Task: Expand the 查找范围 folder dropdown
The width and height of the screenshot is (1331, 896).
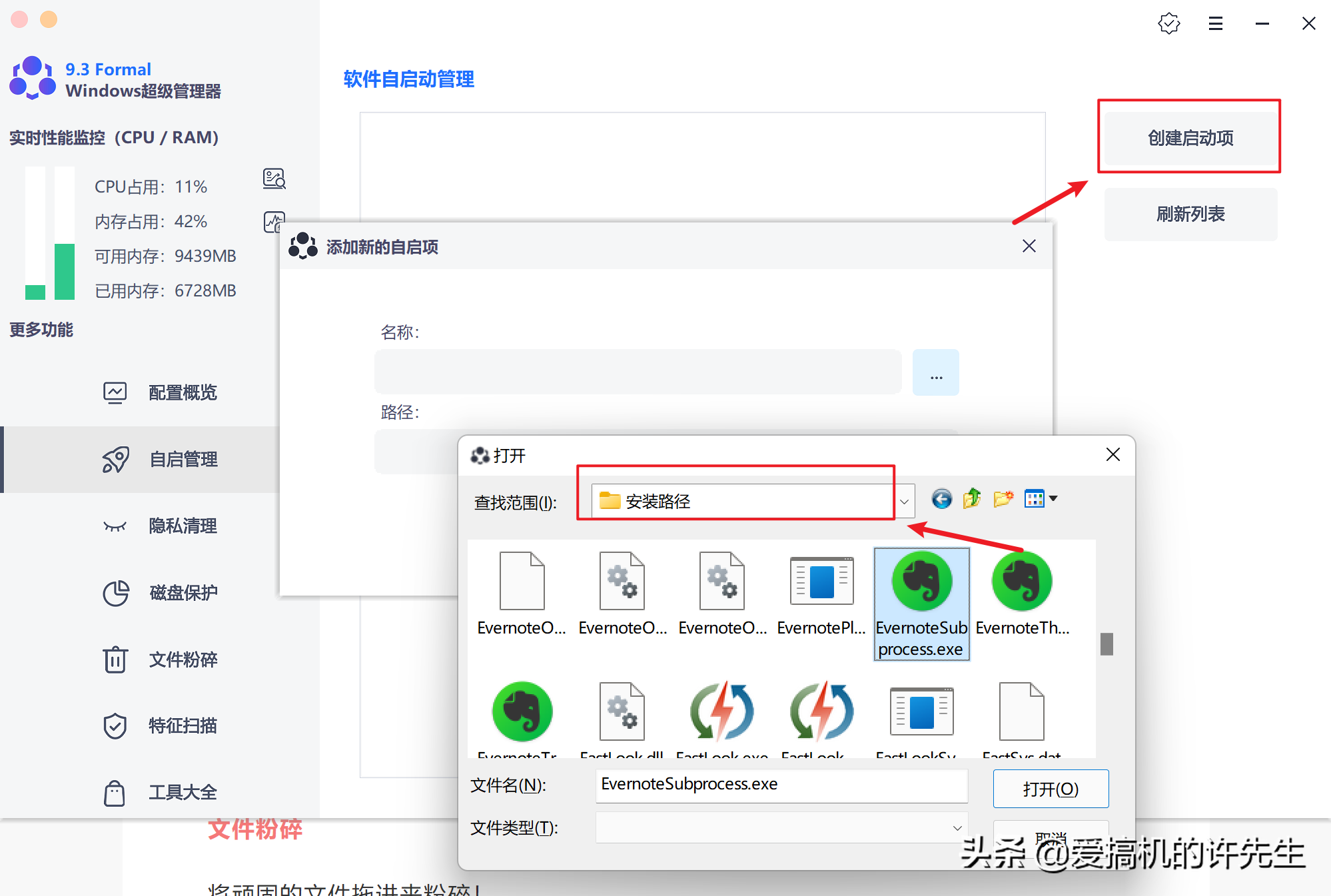Action: (904, 502)
